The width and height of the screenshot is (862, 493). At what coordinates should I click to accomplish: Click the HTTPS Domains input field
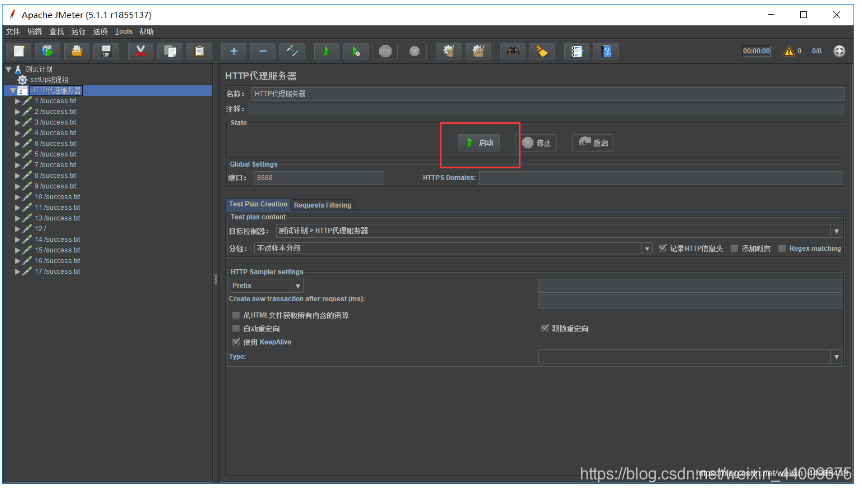pos(660,178)
